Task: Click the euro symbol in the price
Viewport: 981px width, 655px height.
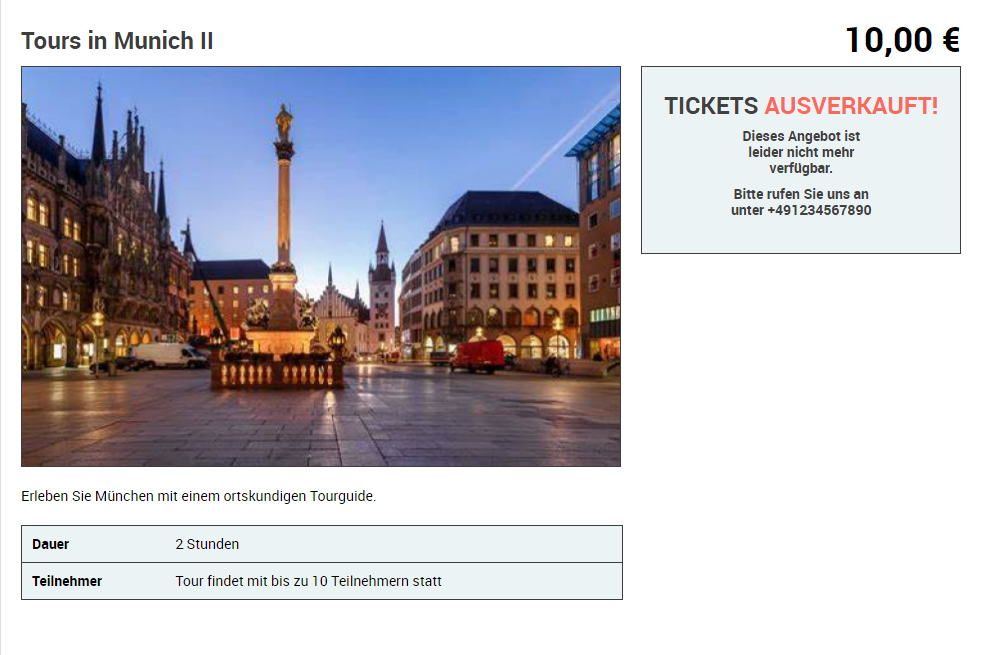Action: pyautogui.click(x=951, y=41)
